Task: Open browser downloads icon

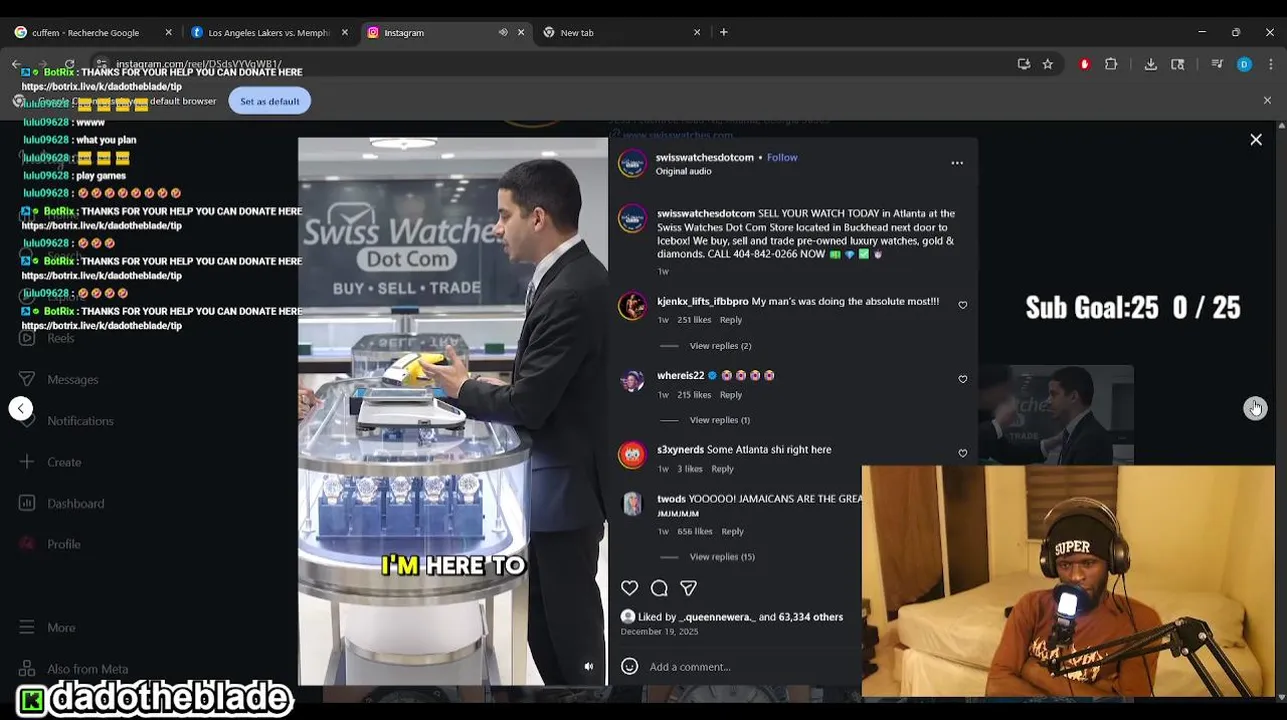Action: (x=1151, y=65)
